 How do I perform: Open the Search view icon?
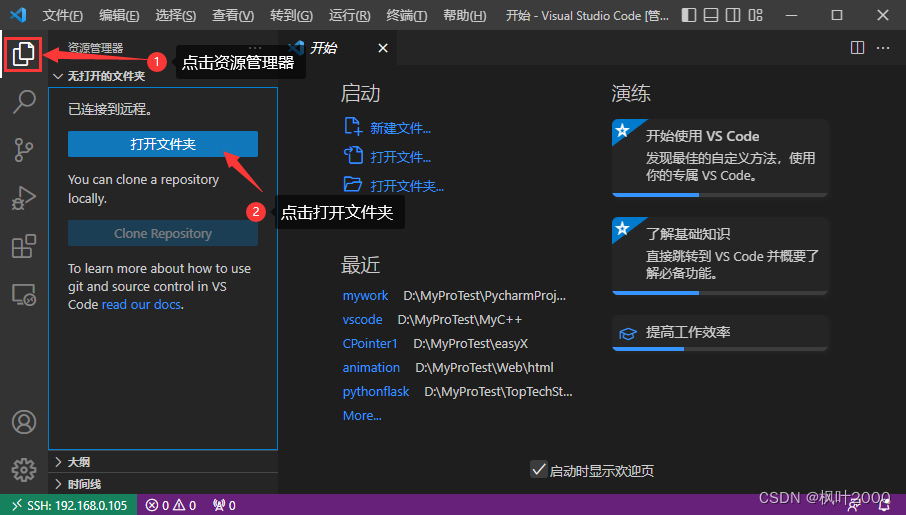24,102
